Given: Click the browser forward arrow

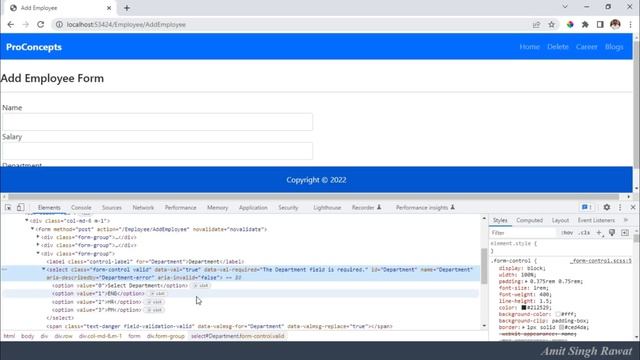Looking at the screenshot, I should tap(26, 24).
